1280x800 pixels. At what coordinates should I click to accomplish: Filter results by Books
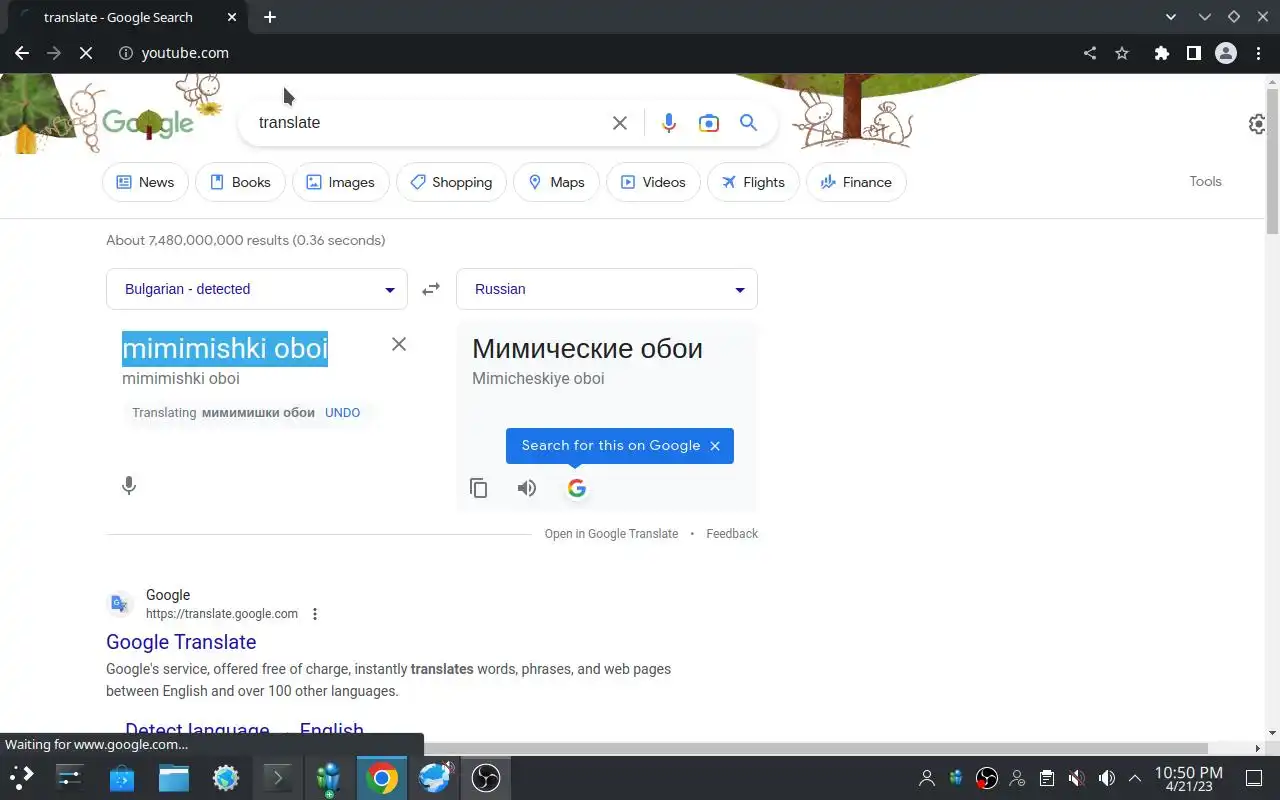point(240,182)
